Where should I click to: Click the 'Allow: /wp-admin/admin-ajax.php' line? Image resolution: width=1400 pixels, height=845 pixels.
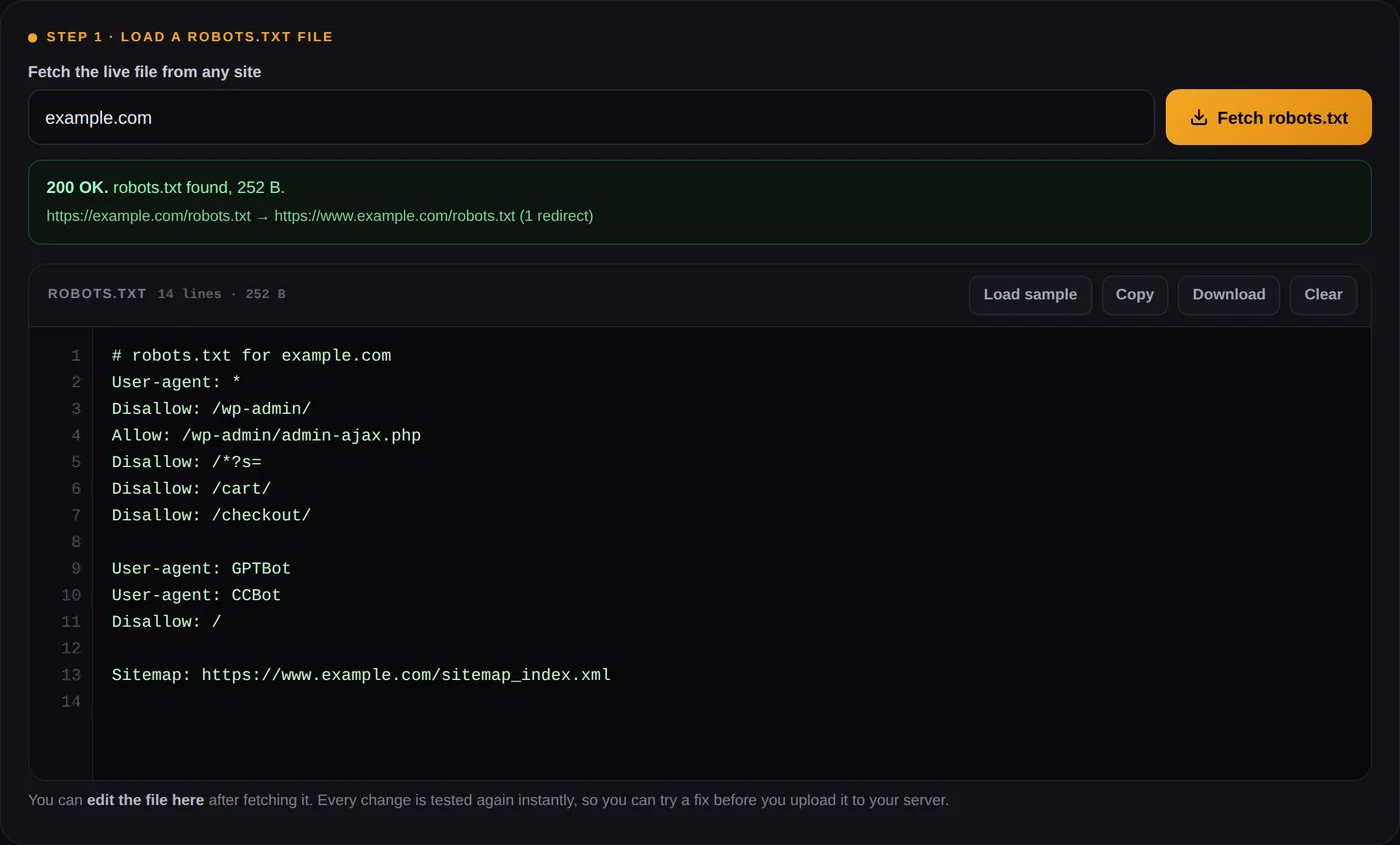(266, 436)
